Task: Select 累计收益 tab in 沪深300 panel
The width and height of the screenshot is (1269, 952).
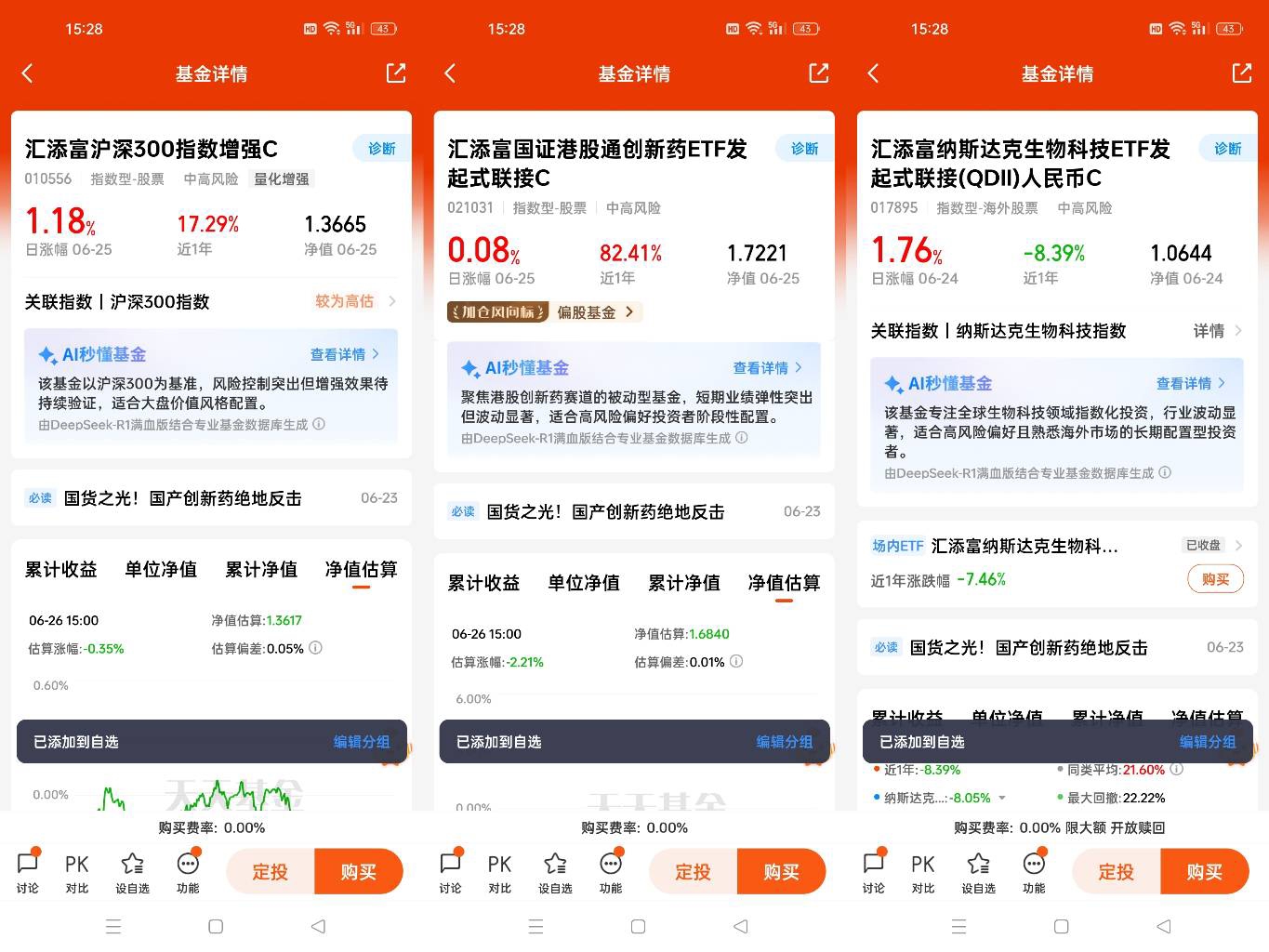Action: point(60,569)
